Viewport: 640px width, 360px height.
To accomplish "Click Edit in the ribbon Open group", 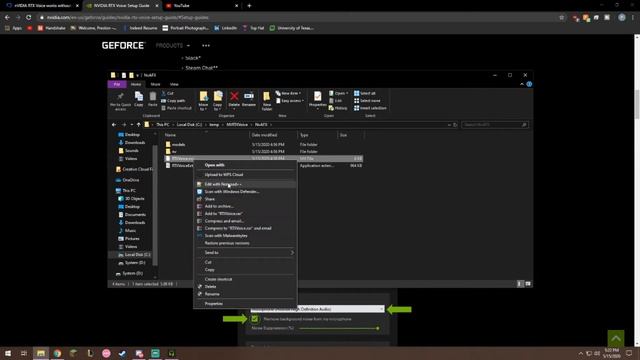I will click(x=336, y=100).
